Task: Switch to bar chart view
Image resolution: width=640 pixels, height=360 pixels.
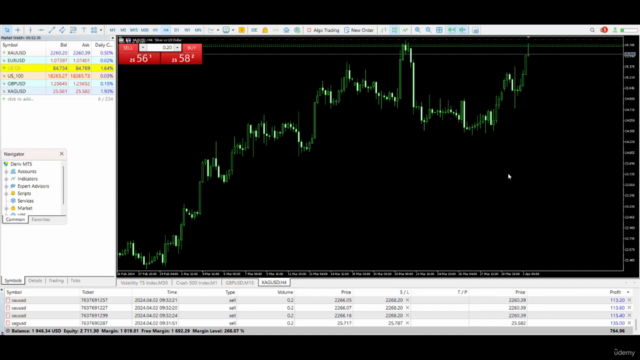Action: point(384,30)
